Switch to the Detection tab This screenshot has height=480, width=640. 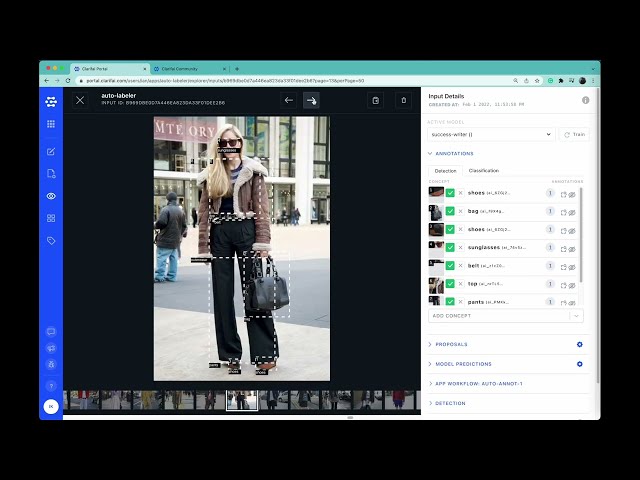tap(445, 171)
